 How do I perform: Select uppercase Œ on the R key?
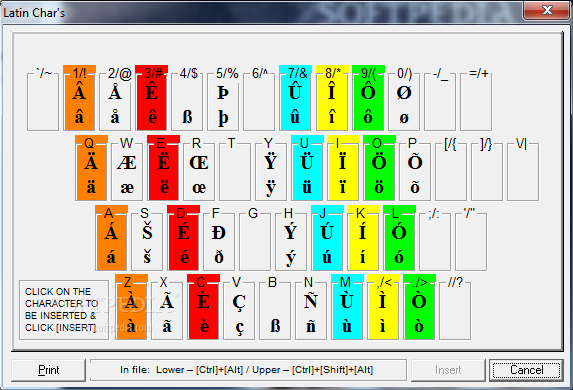(x=199, y=163)
